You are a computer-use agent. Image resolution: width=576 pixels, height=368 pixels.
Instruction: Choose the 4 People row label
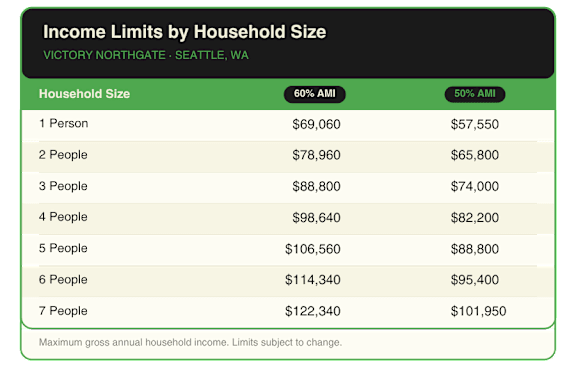[63, 217]
